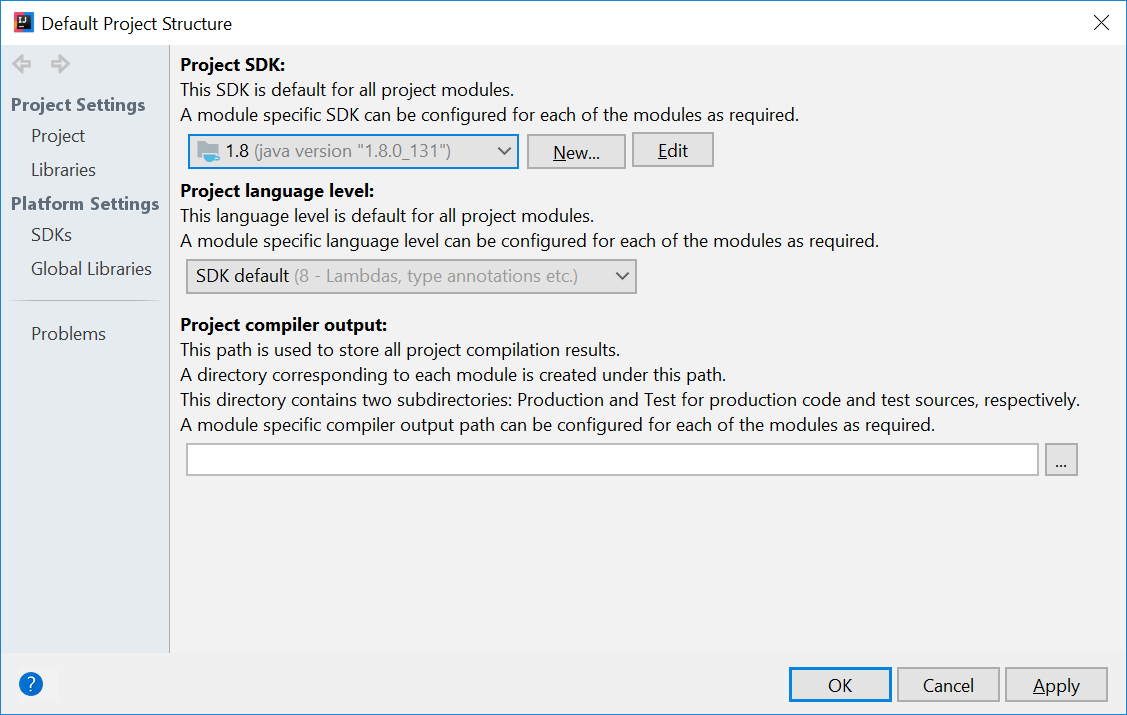
Task: Dismiss the dialog with Cancel
Action: pyautogui.click(x=947, y=685)
